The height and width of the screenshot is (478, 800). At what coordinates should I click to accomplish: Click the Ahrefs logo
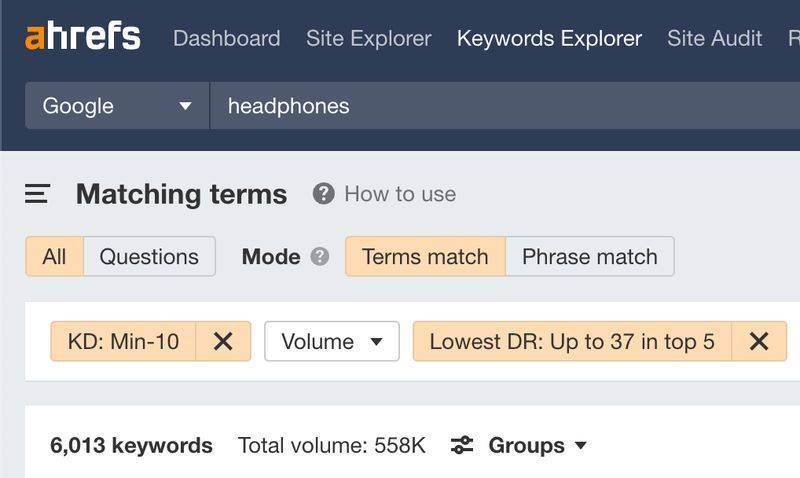pyautogui.click(x=83, y=38)
